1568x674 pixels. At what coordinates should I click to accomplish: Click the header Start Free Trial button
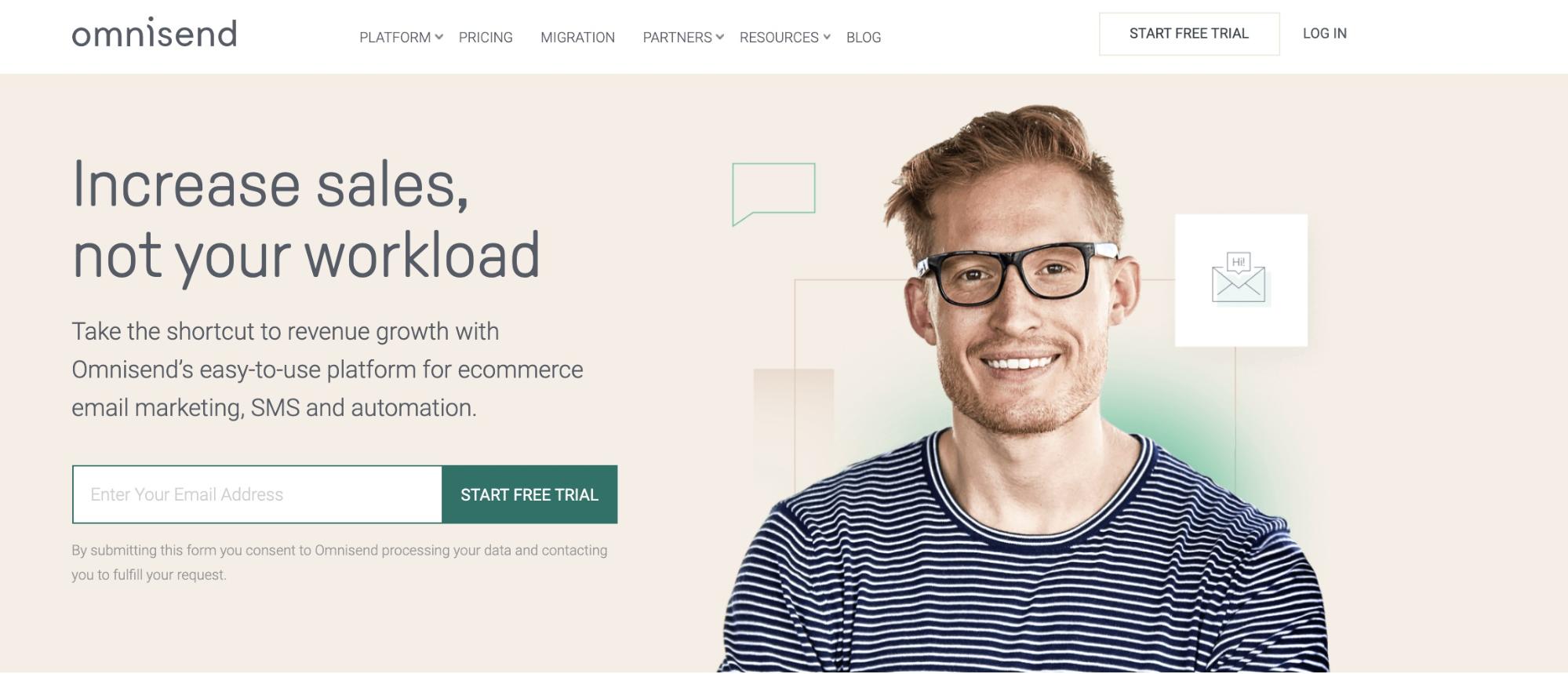[1189, 34]
